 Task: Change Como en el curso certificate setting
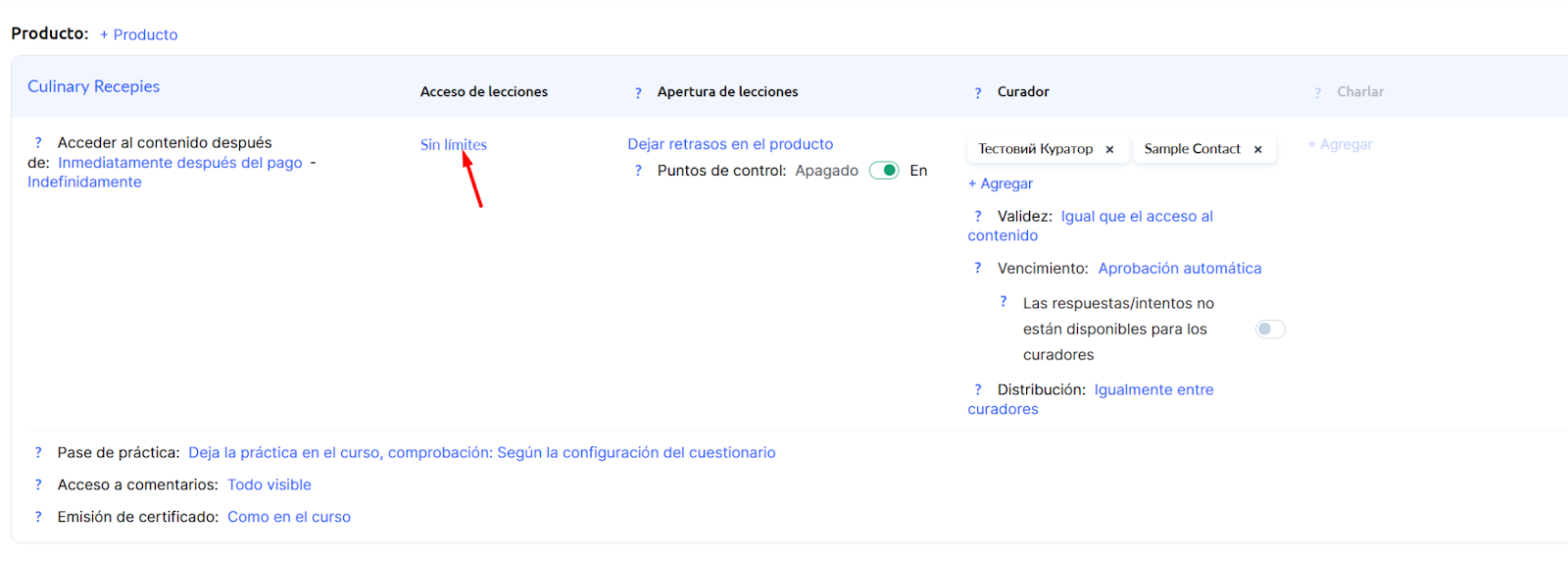tap(289, 517)
